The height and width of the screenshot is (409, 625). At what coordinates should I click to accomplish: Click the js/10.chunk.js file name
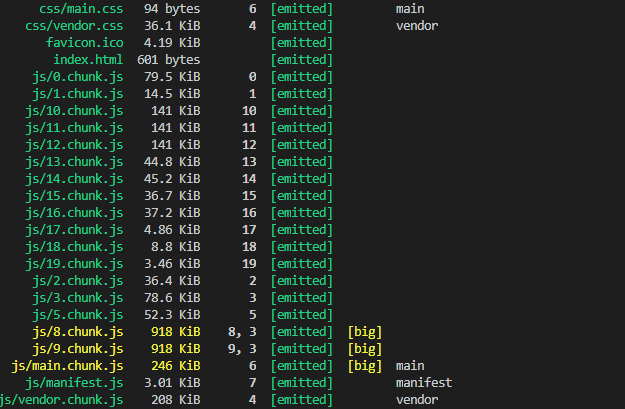pos(74,111)
